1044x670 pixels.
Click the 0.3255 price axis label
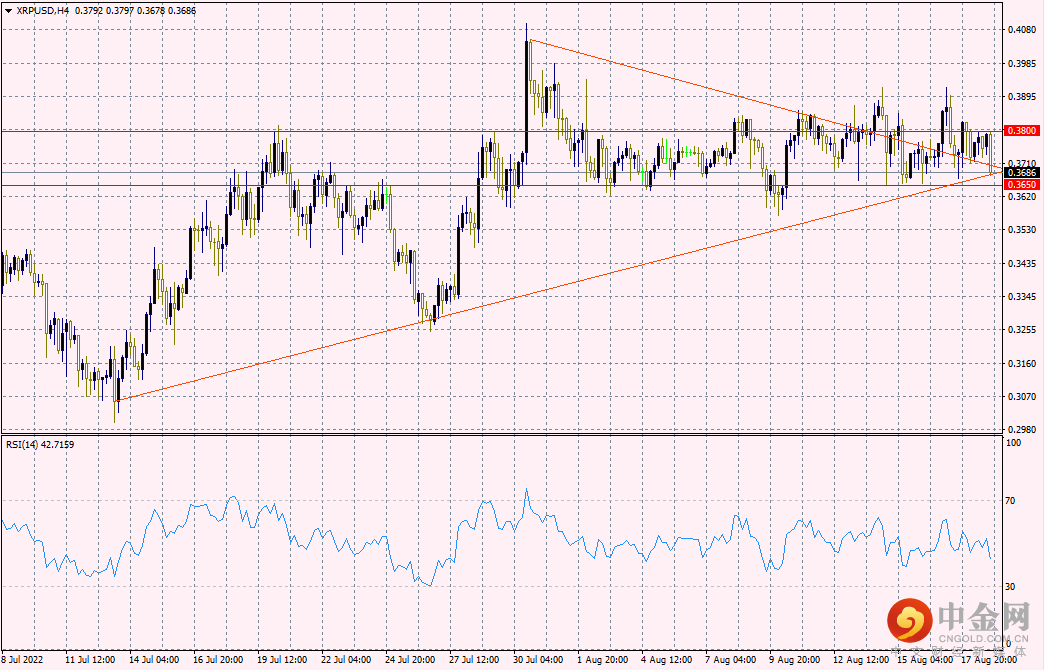pos(1022,330)
